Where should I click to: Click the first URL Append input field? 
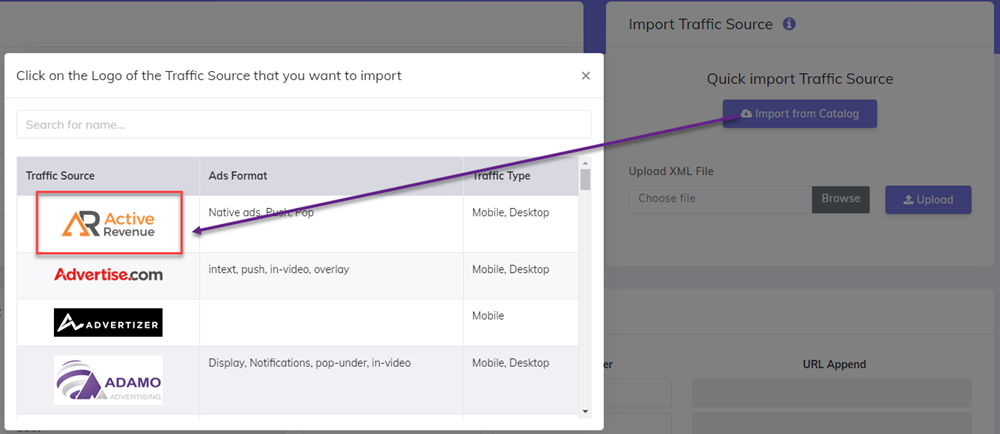(832, 393)
